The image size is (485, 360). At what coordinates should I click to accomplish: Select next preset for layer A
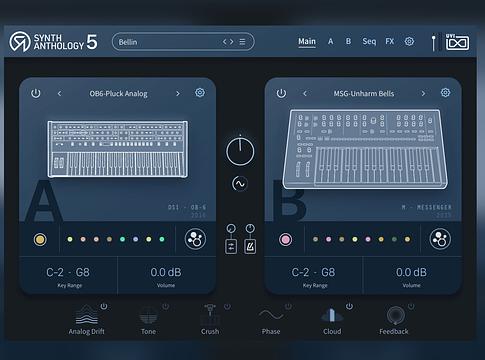point(178,94)
